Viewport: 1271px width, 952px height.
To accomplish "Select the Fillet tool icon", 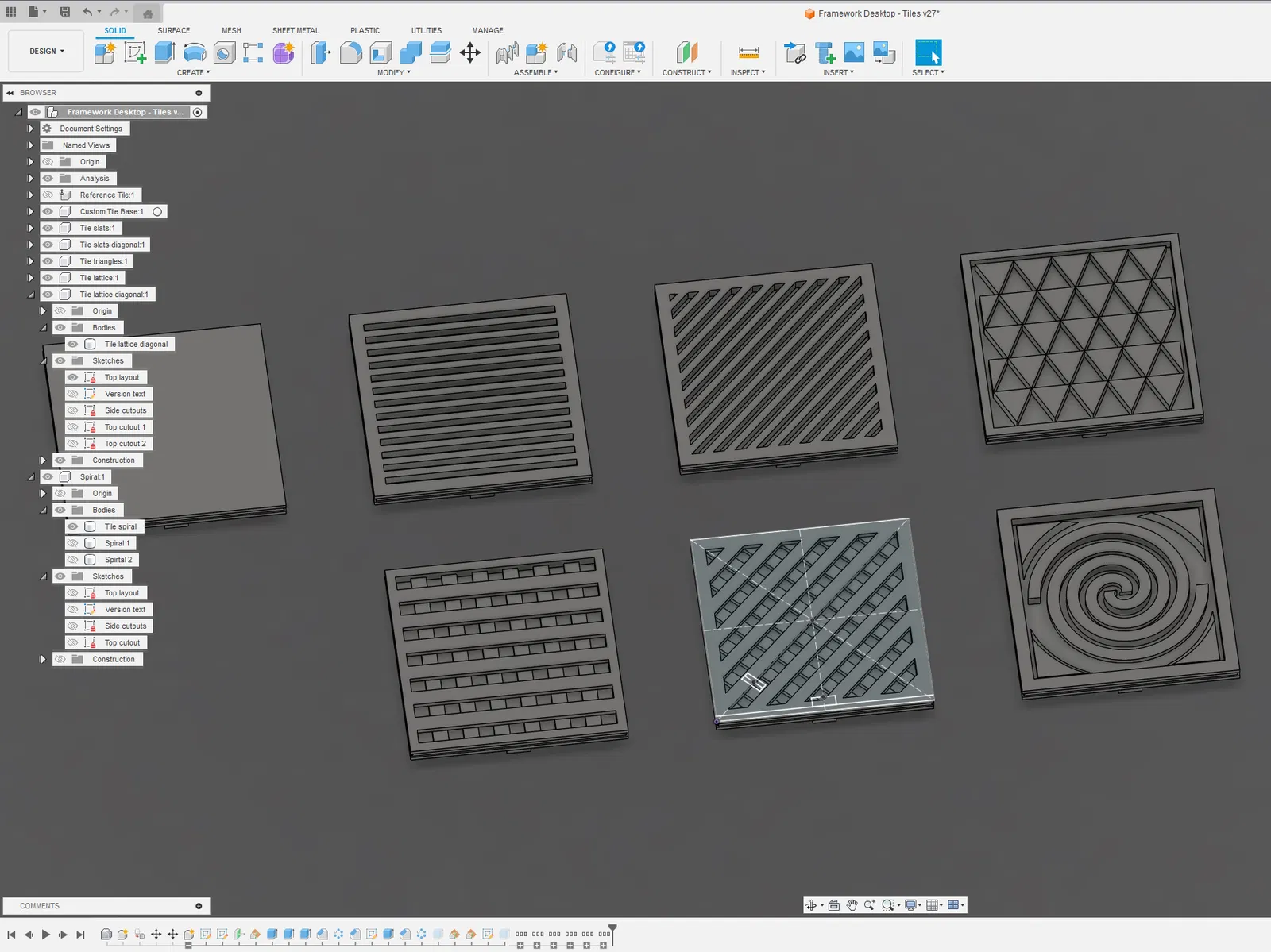I will click(x=350, y=52).
